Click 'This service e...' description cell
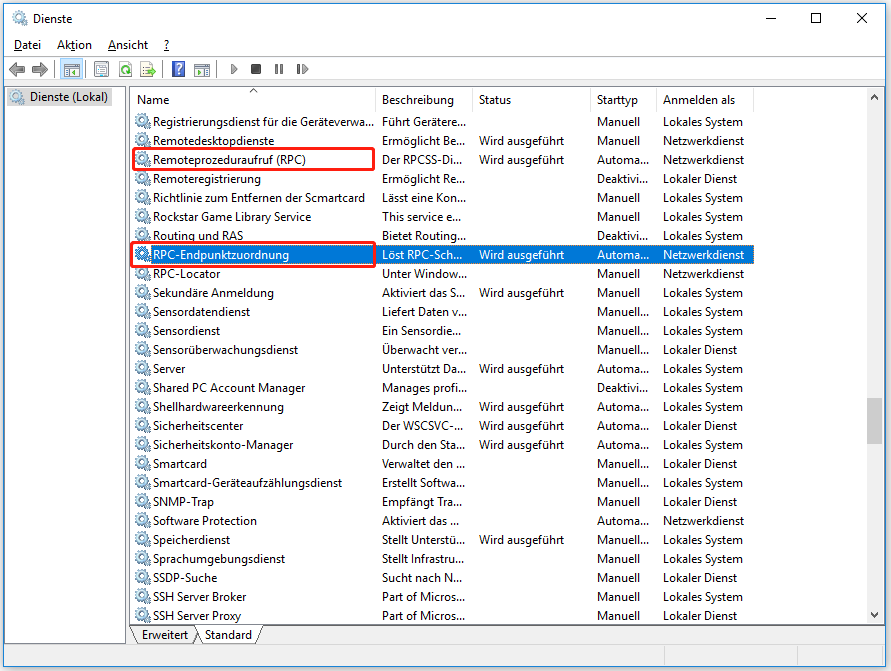Screen dimensions: 891x671 pos(421,216)
